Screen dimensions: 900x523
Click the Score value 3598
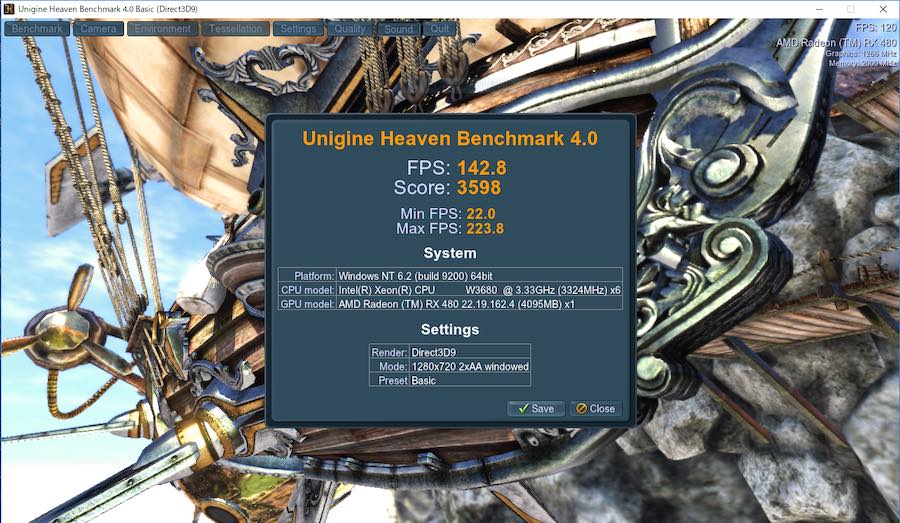[479, 188]
